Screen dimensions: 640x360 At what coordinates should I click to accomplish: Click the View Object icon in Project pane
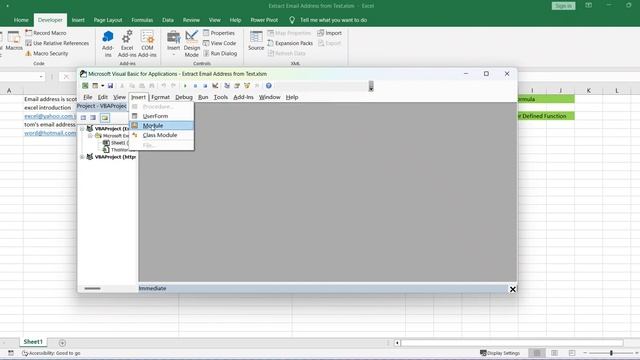(93, 118)
